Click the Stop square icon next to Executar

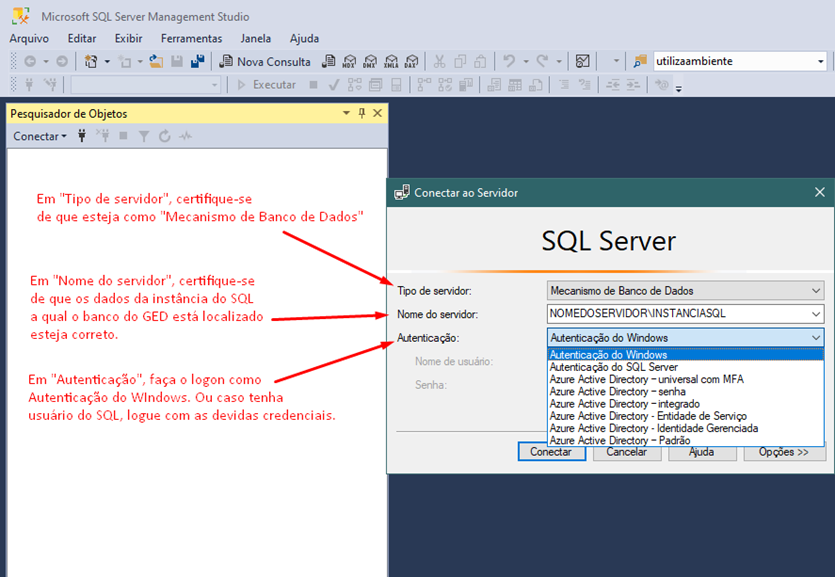314,85
